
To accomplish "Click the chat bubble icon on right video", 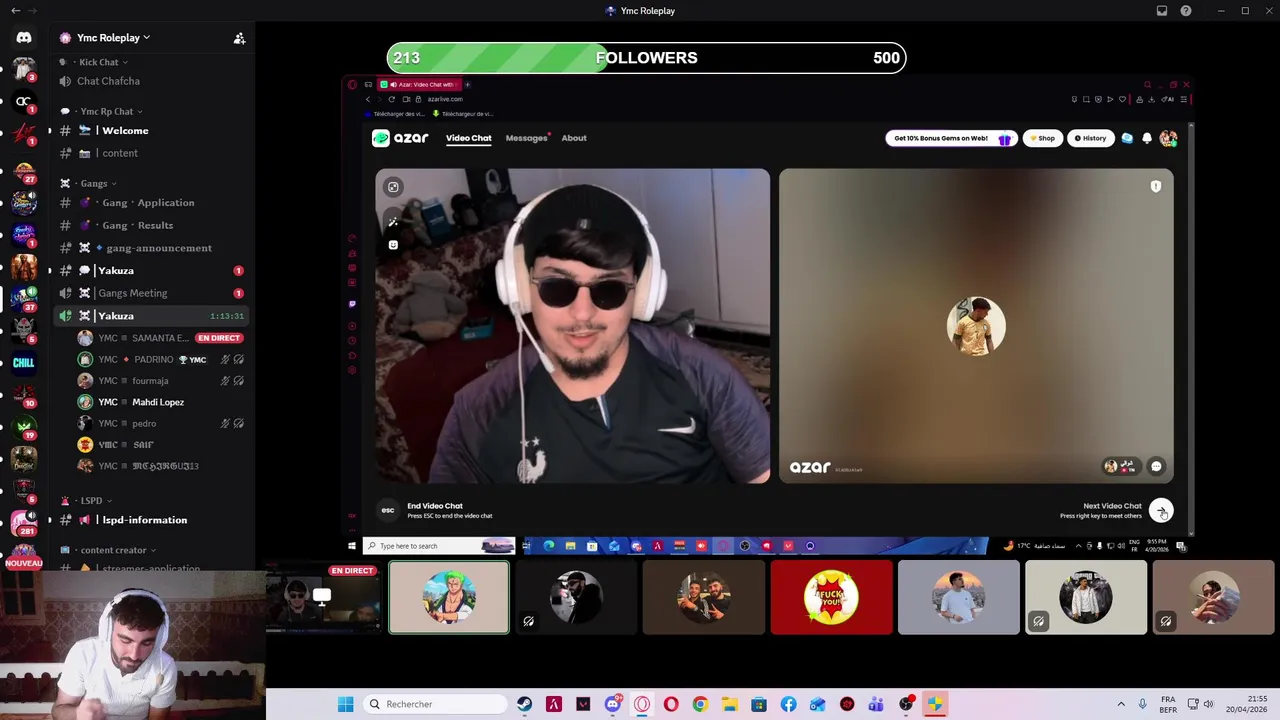I will coord(1156,466).
